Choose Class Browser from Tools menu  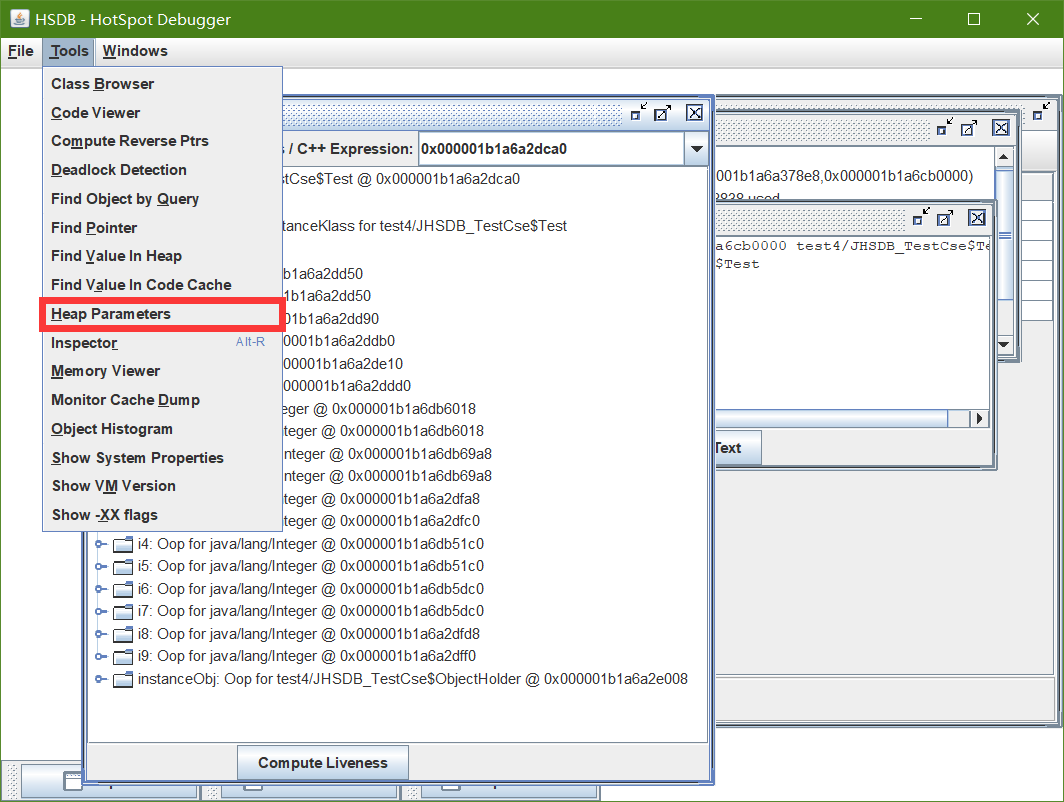[162, 84]
